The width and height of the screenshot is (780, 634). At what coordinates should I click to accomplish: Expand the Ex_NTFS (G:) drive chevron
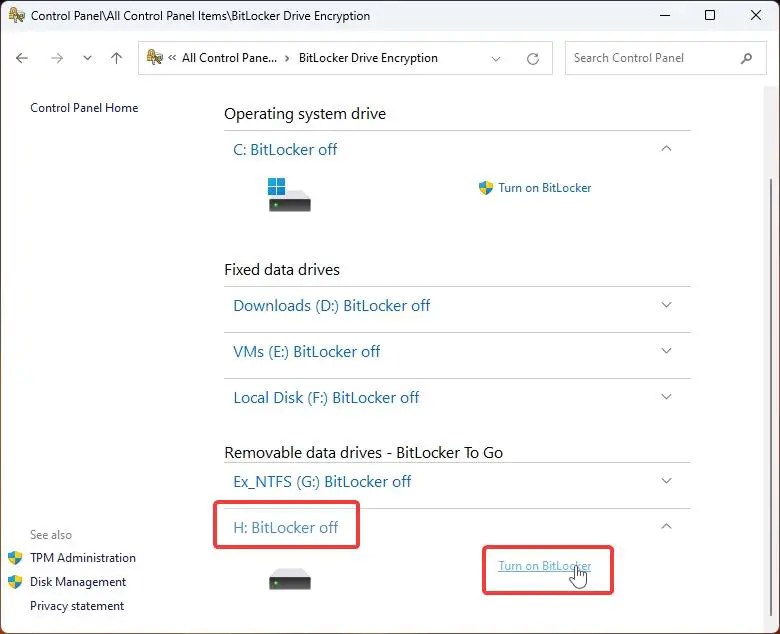666,480
